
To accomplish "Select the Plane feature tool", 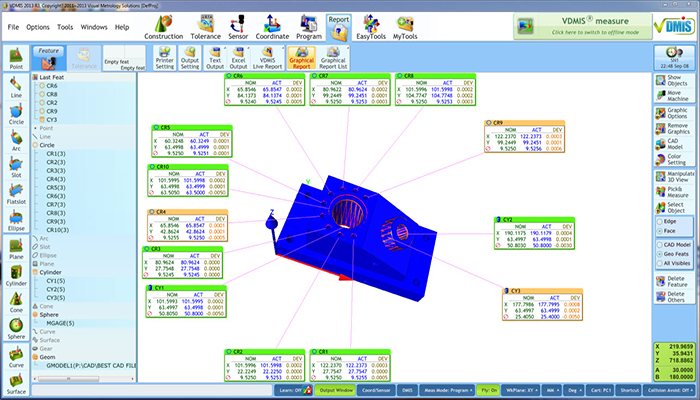I will pyautogui.click(x=17, y=249).
